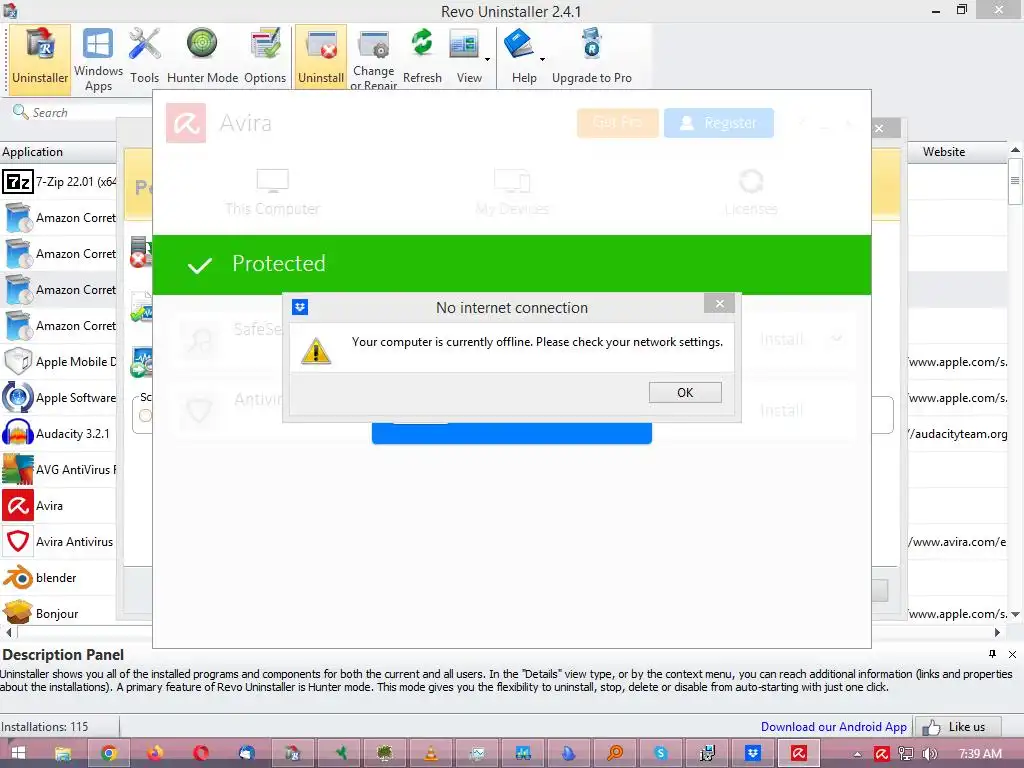Click the Avira logo in Avira window
1024x768 pixels.
coord(186,123)
